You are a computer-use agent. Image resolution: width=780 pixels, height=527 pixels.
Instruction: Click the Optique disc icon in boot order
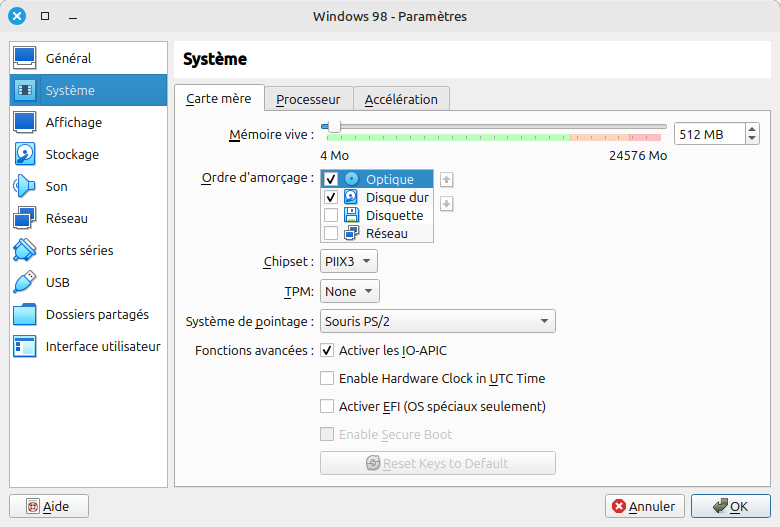pos(351,179)
